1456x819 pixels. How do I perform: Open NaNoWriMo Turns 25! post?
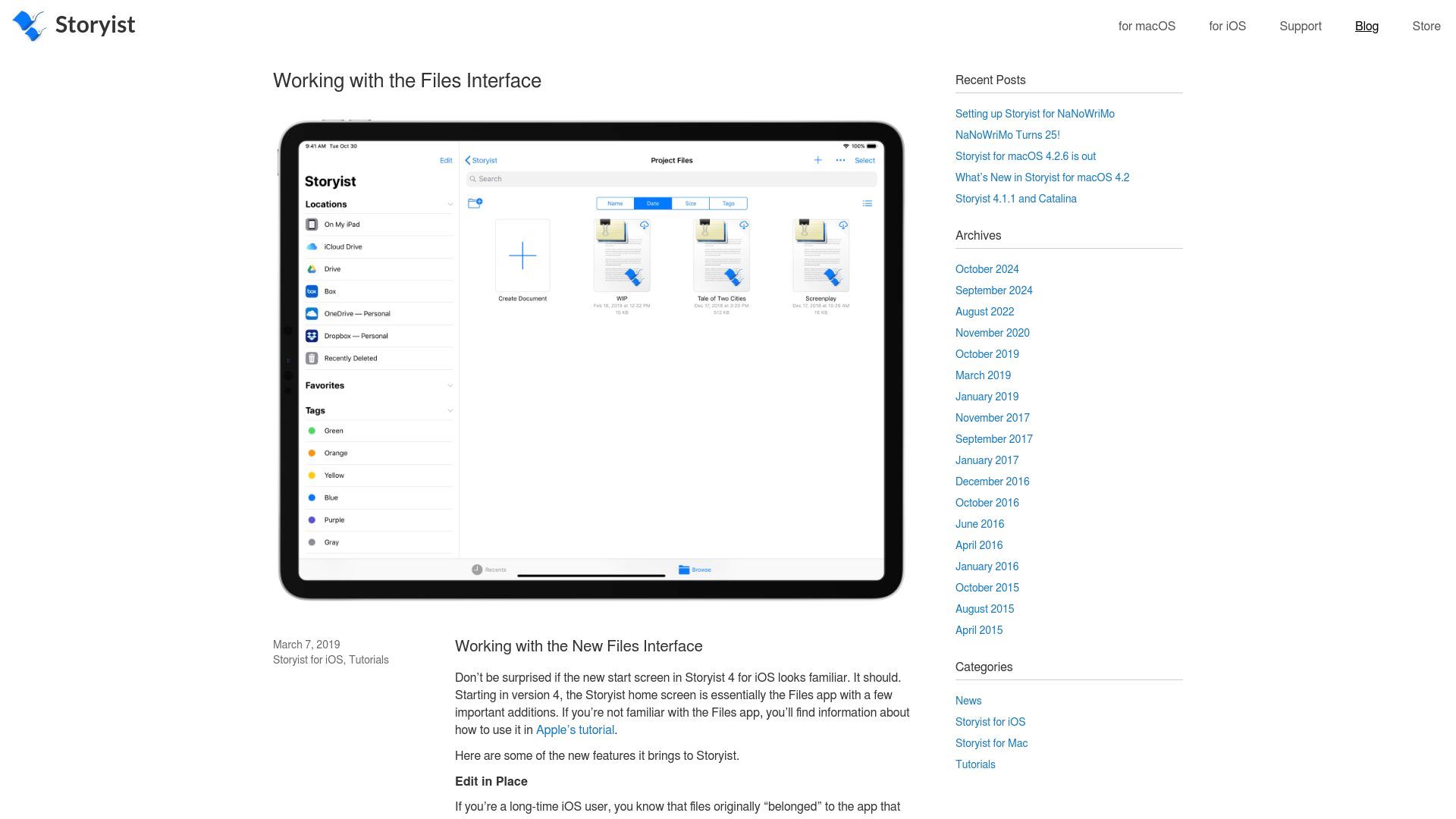pyautogui.click(x=1007, y=135)
